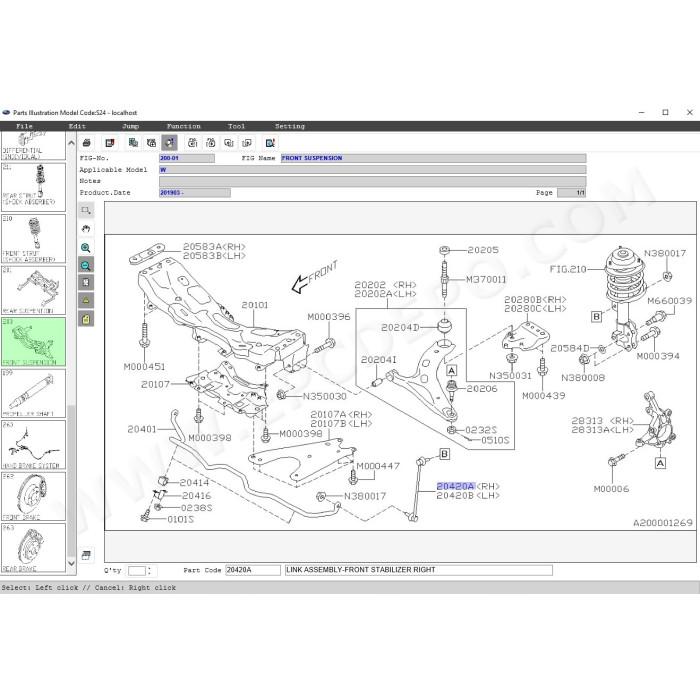The image size is (700, 700).
Task: Select the FIG.210 reference label
Action: point(568,269)
